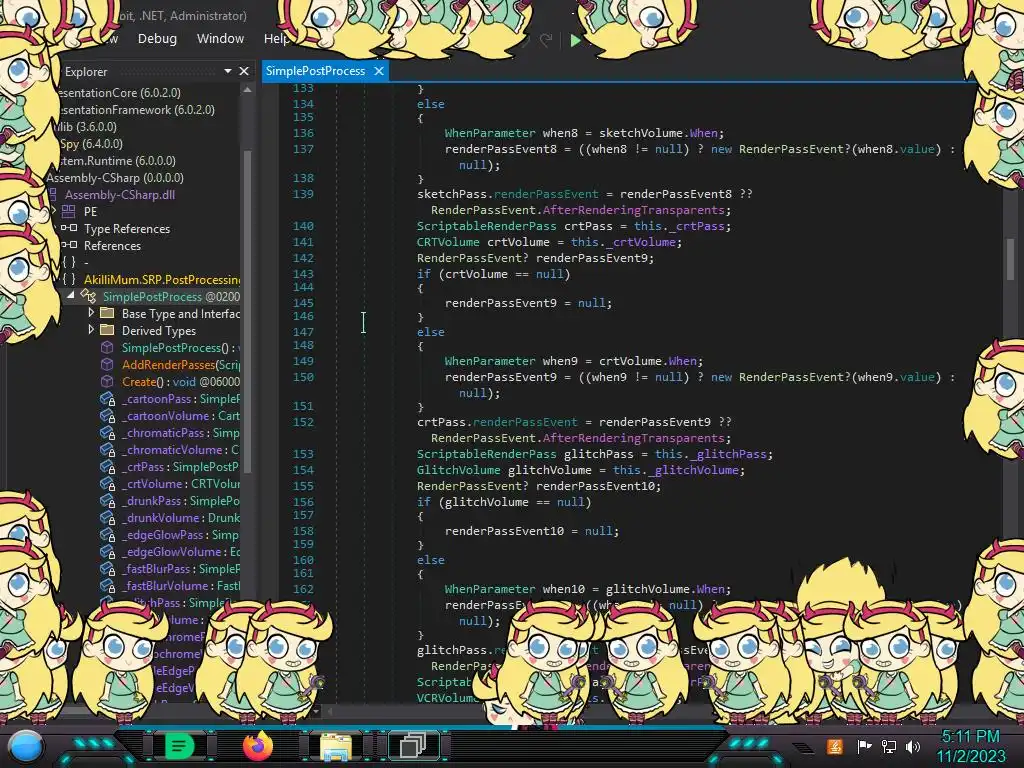The width and height of the screenshot is (1024, 768).
Task: Click the green Start debugging play icon
Action: (575, 40)
